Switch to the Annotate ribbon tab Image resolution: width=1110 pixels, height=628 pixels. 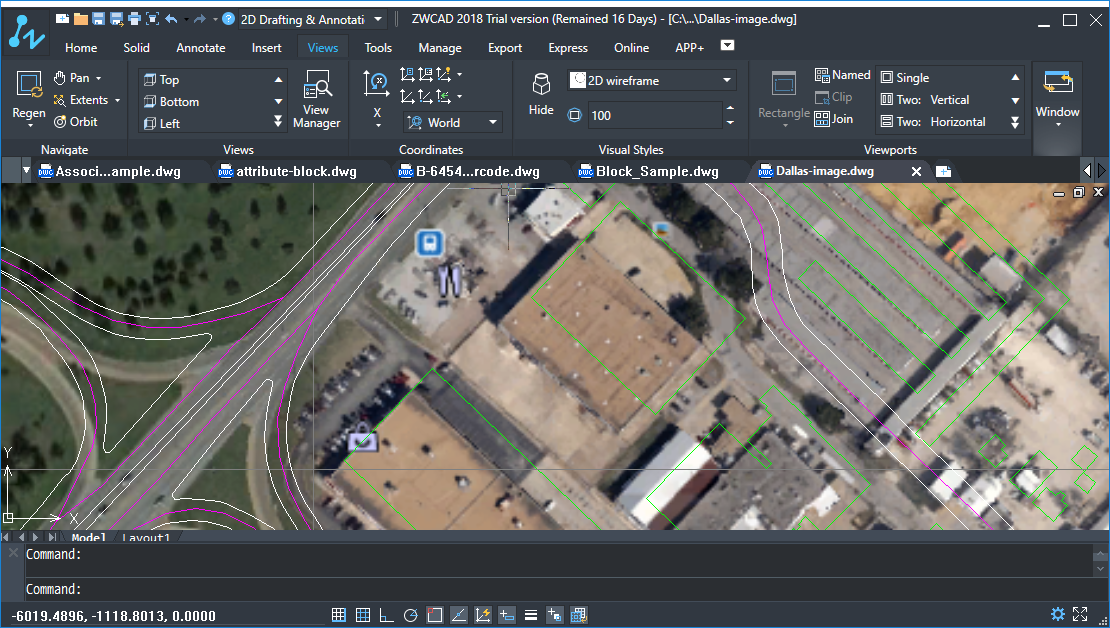pyautogui.click(x=200, y=47)
